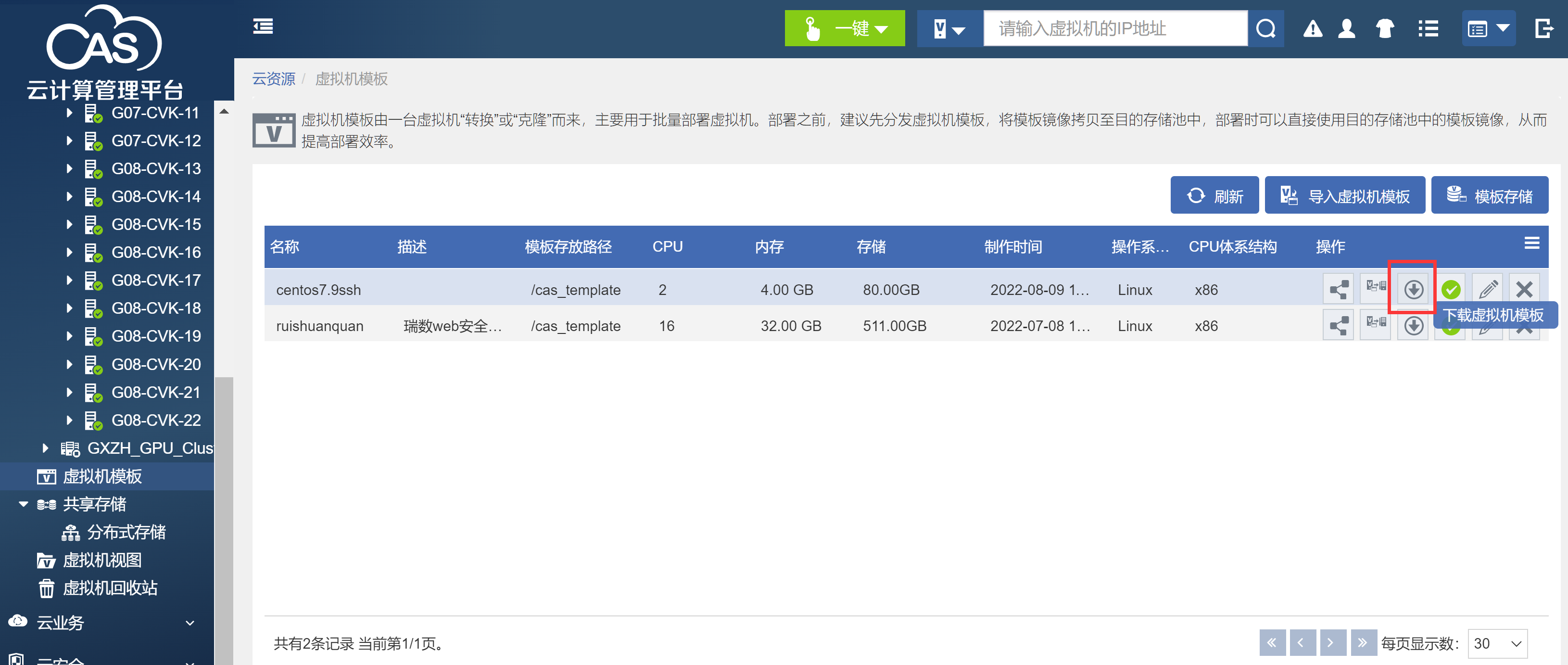Screen dimensions: 1568x665
Task: Click the logout icon at top right
Action: point(1544,28)
